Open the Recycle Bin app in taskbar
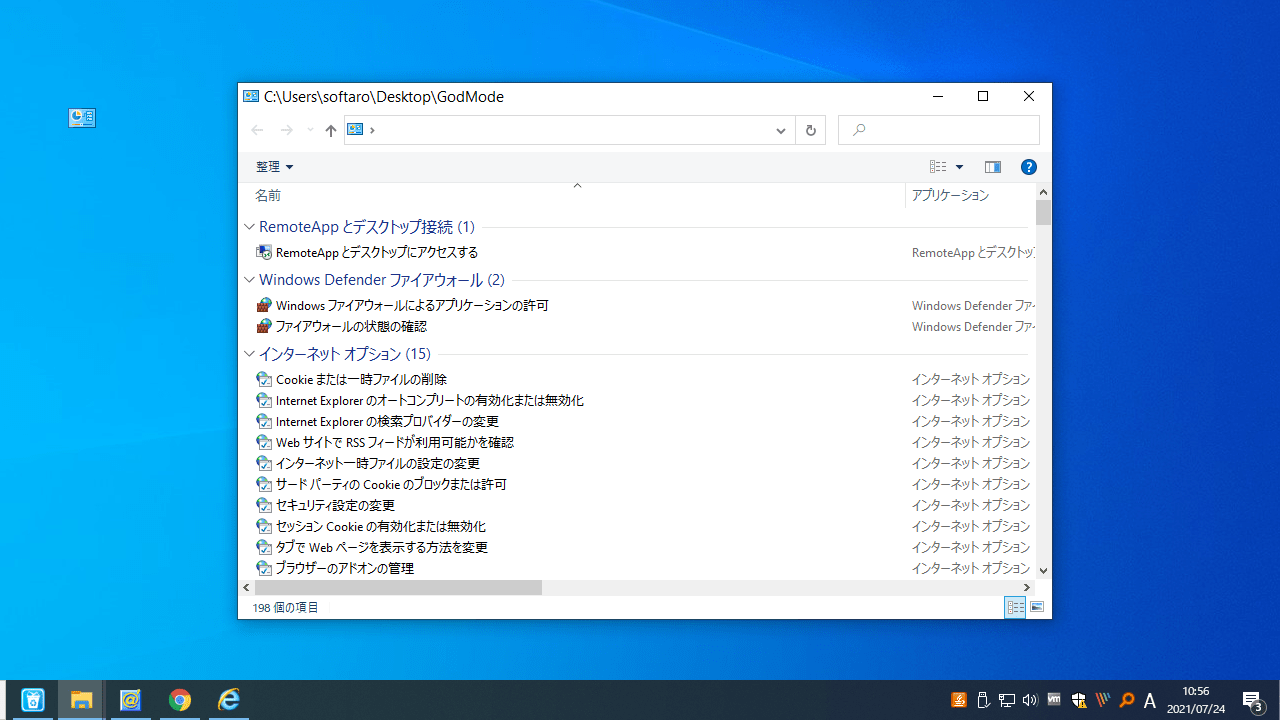 click(33, 700)
